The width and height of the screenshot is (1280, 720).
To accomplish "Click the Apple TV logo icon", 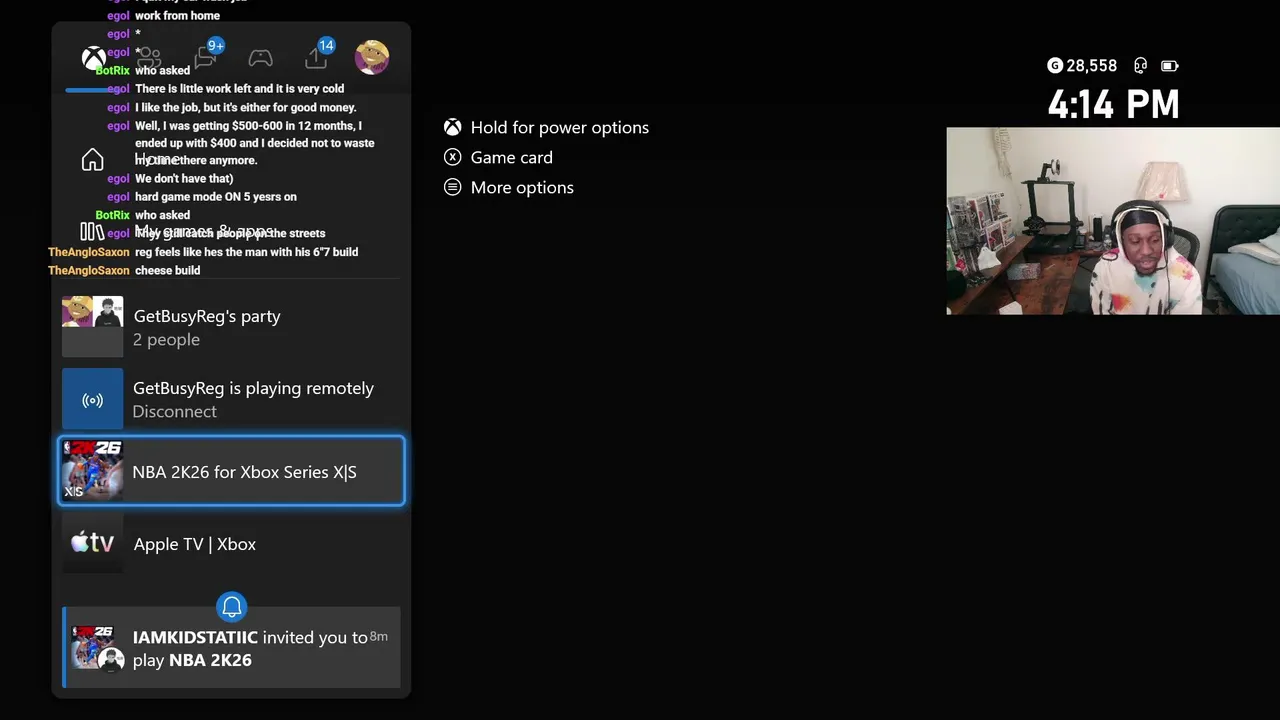I will pos(93,543).
